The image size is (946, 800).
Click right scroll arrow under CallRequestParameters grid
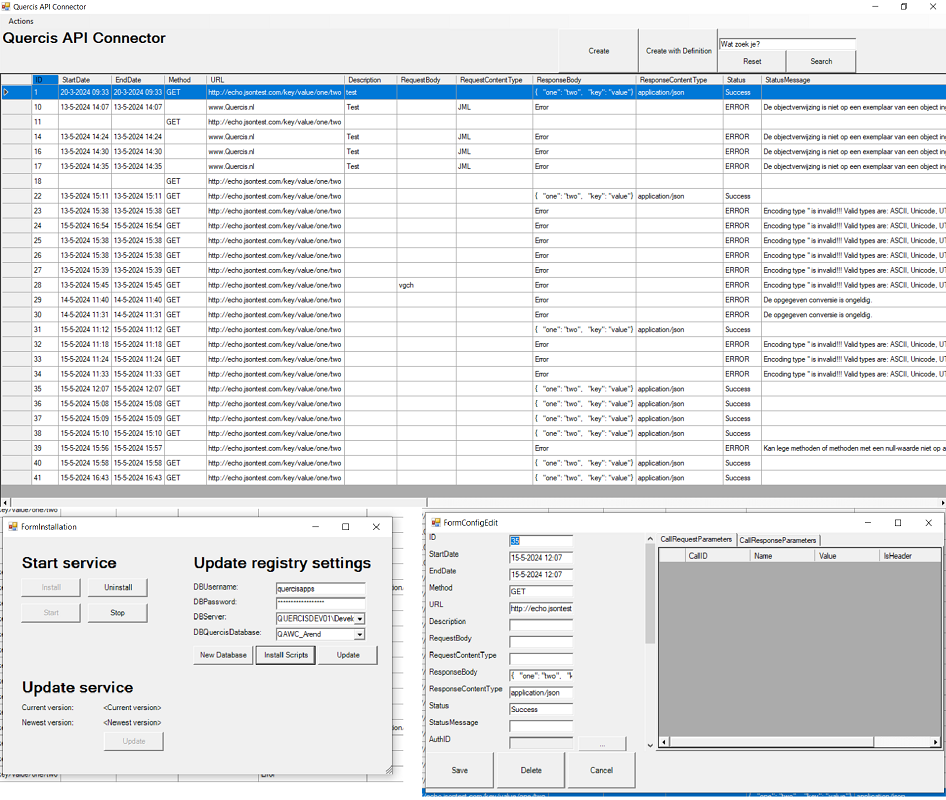[935, 743]
